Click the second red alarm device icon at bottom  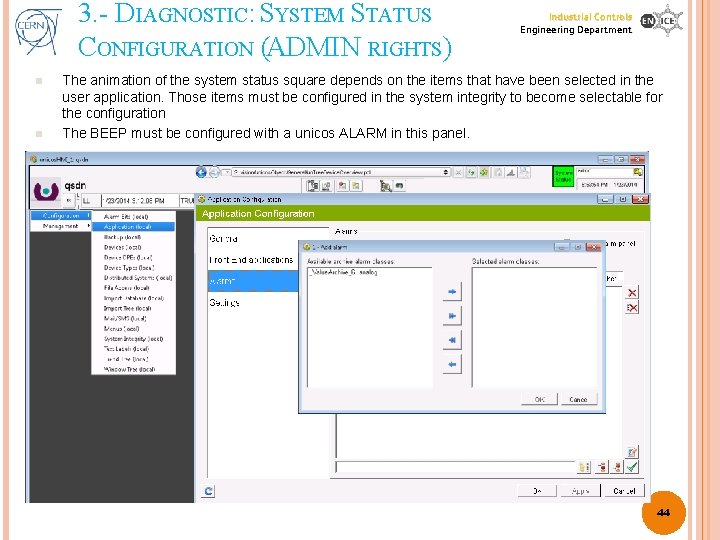[617, 467]
